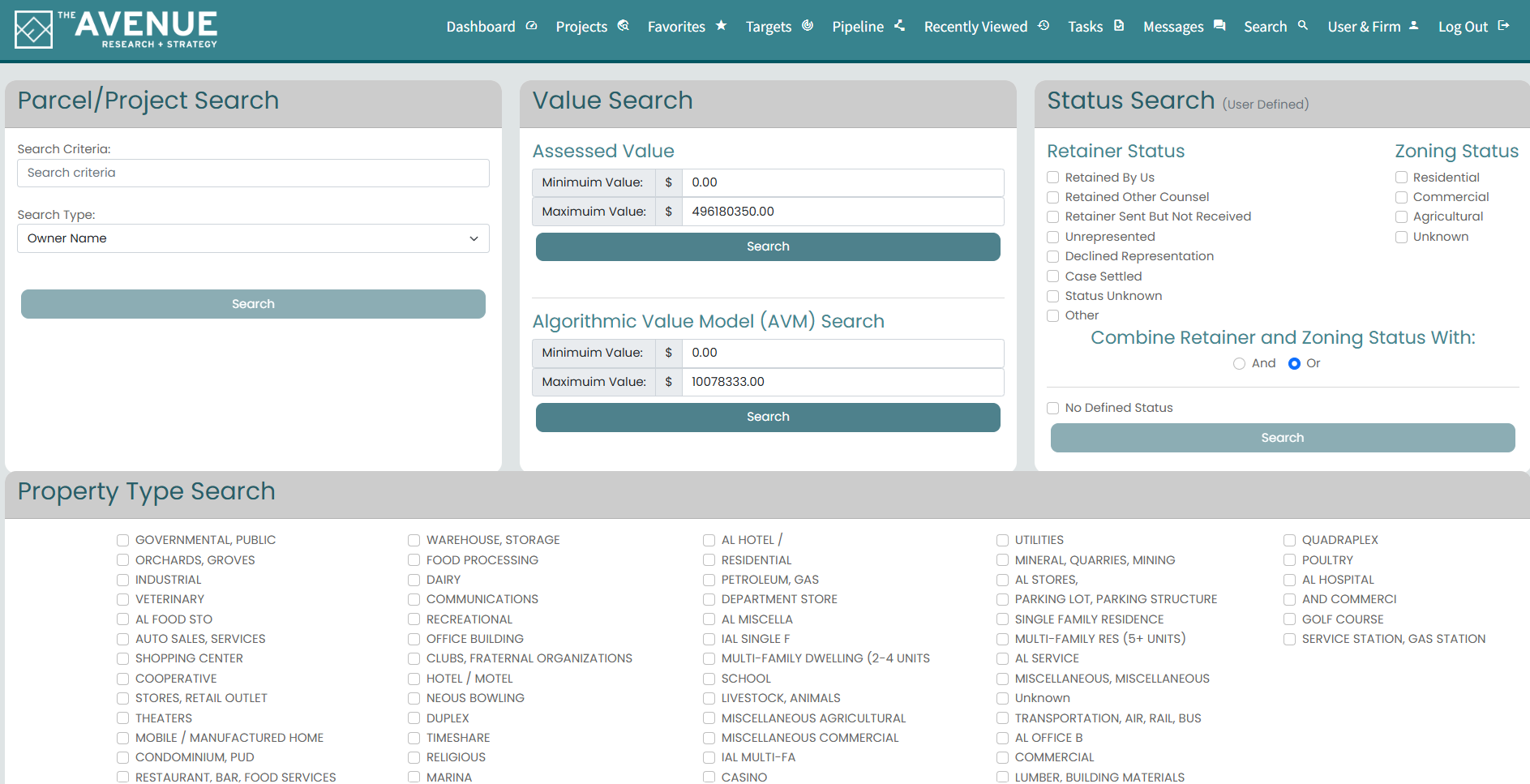Viewport: 1530px width, 784px height.
Task: Check Commercial under Zoning Status
Action: pos(1401,197)
